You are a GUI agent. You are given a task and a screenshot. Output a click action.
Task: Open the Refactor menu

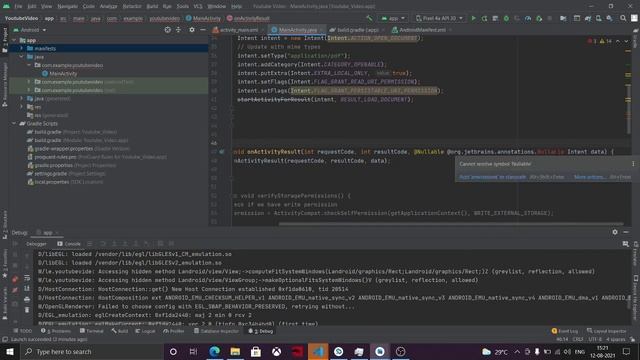coord(132,6)
